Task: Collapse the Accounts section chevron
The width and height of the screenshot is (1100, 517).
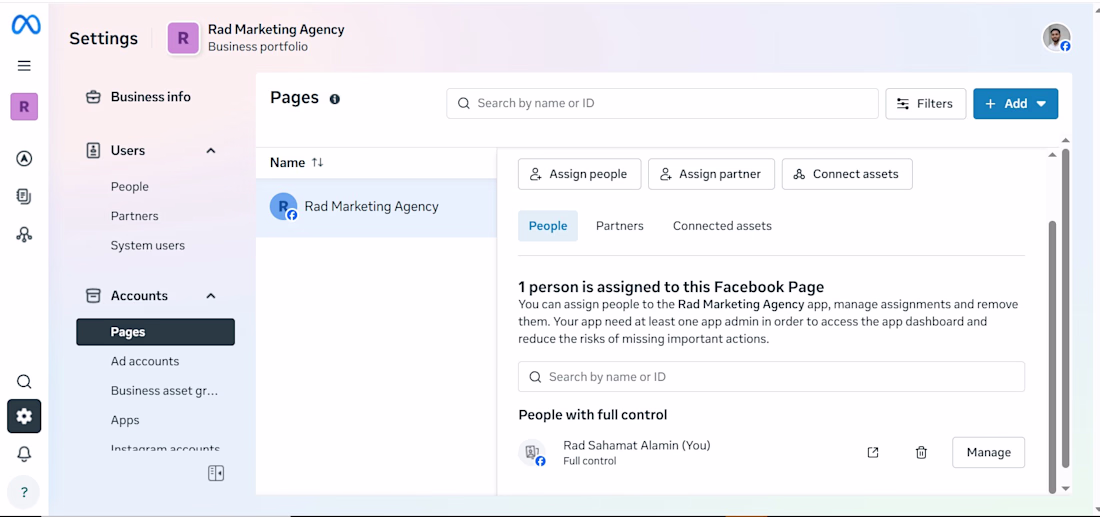Action: (210, 296)
